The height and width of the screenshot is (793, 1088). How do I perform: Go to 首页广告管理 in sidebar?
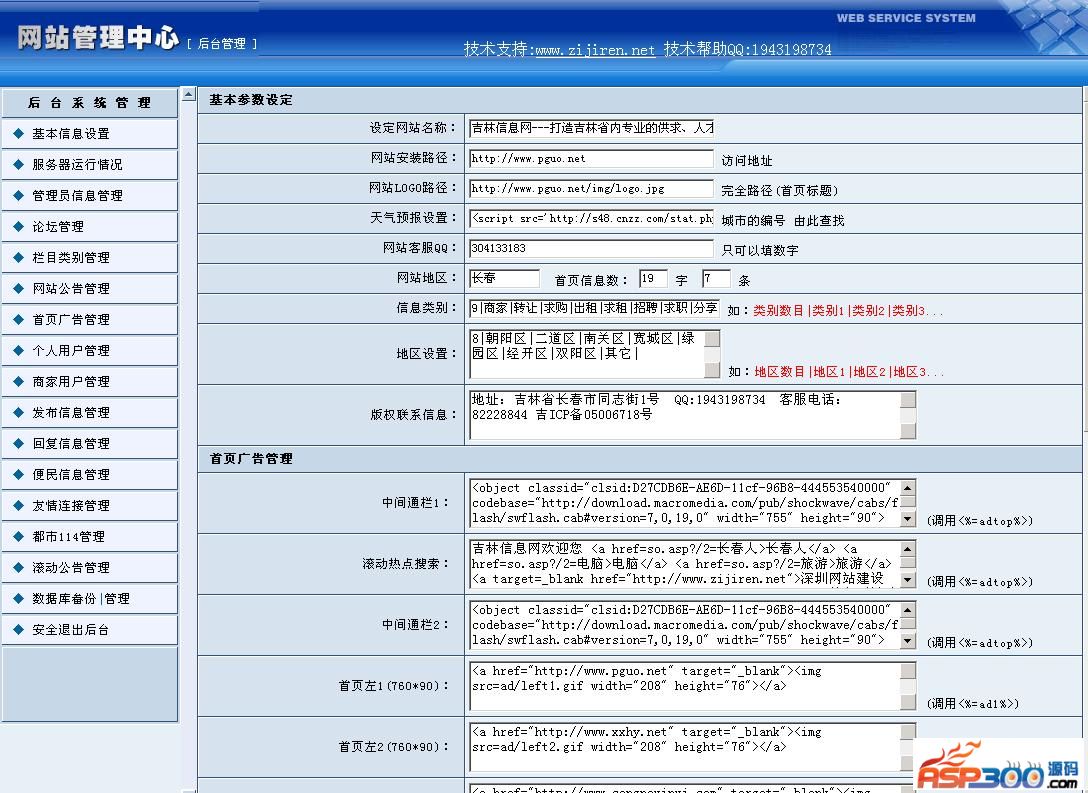click(x=71, y=320)
